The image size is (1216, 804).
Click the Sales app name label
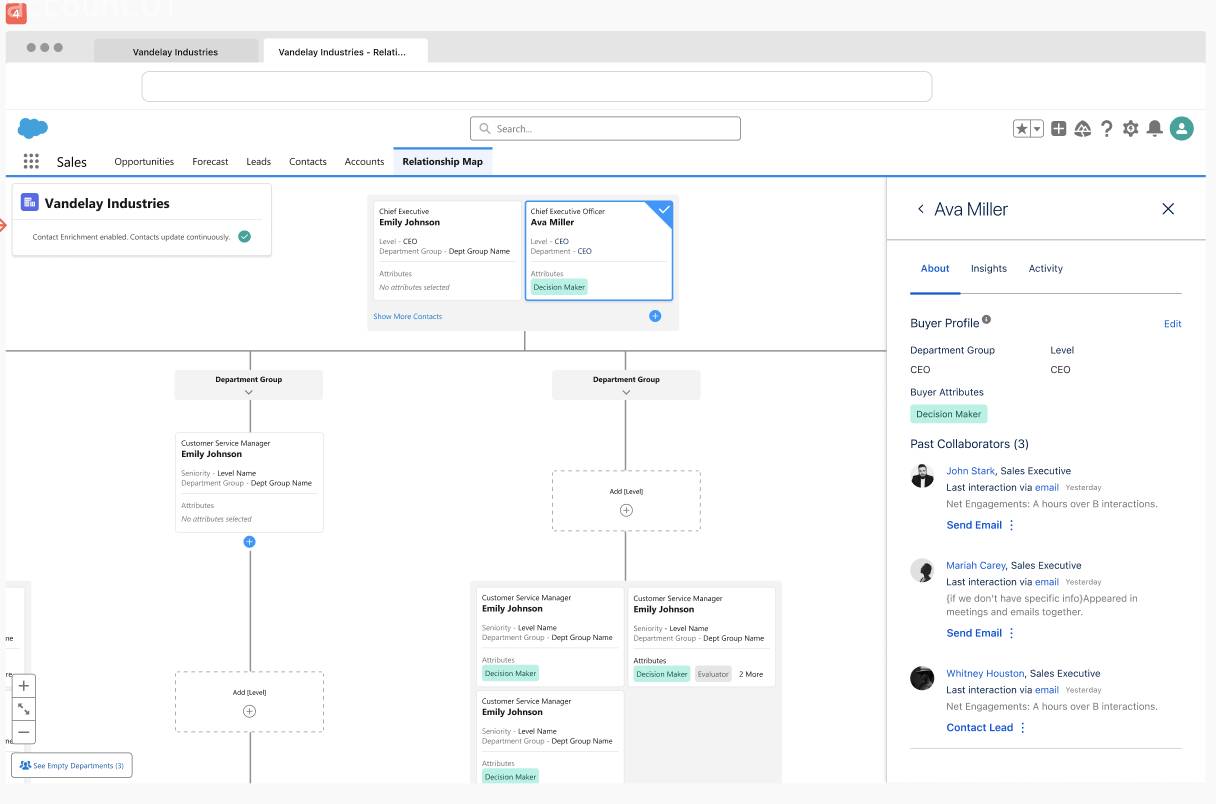[x=72, y=162]
